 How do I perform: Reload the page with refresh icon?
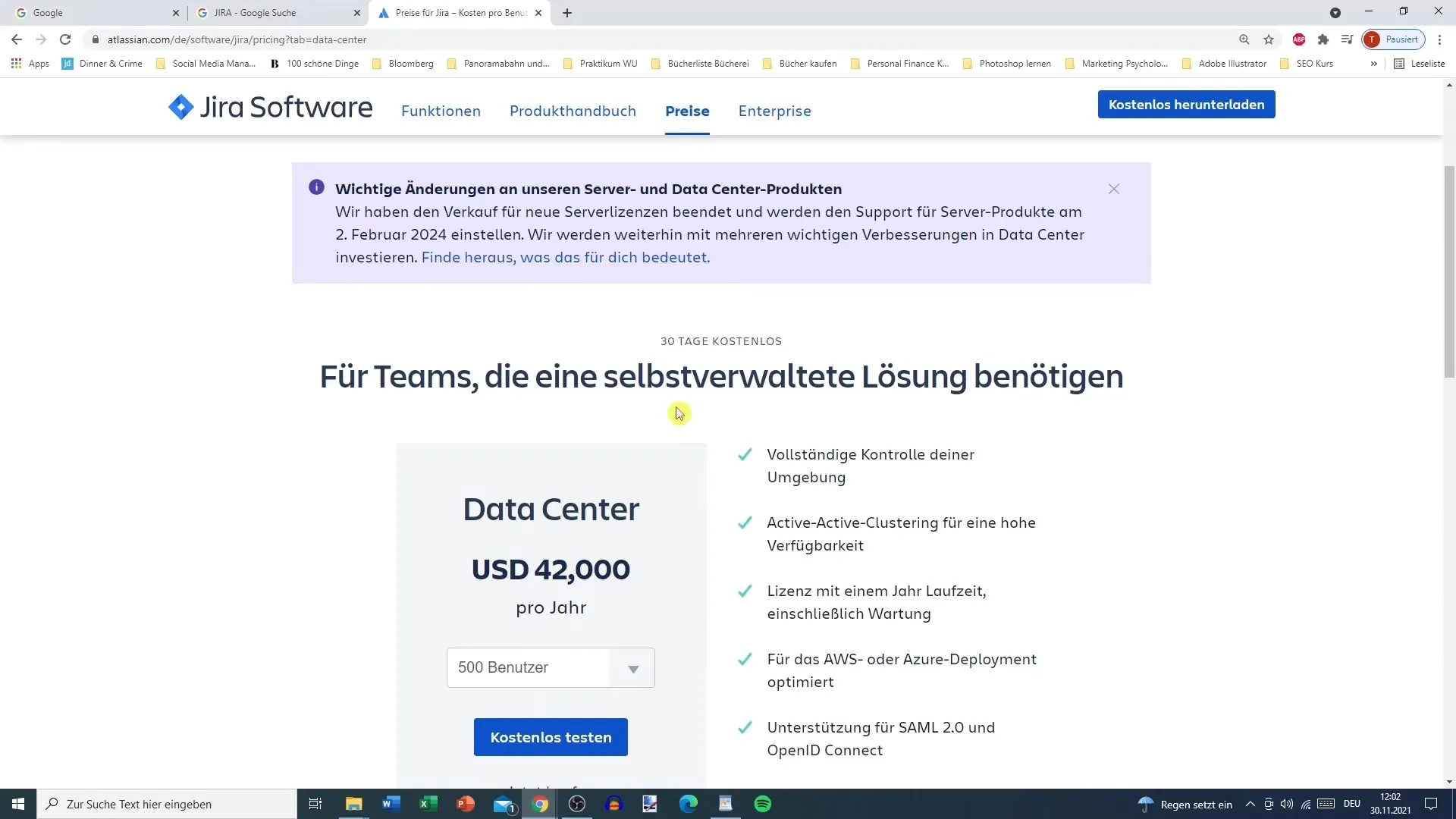click(65, 39)
